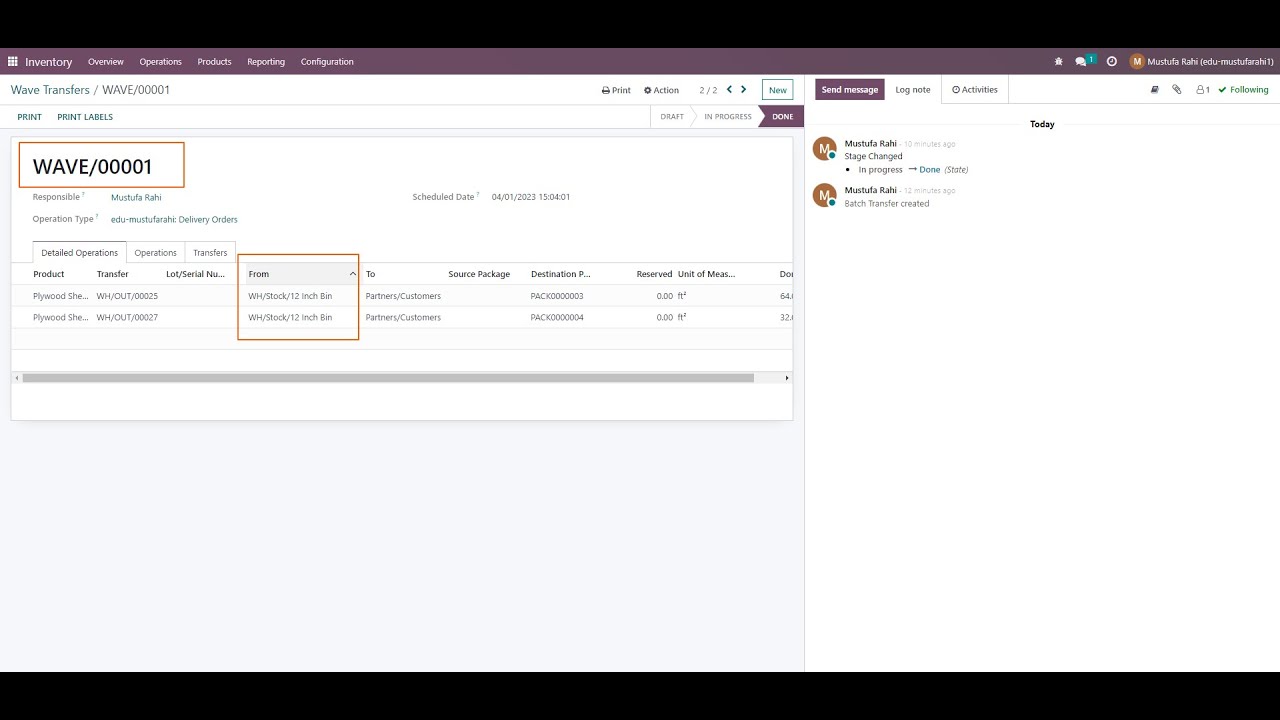Click the scheduled date value
Image resolution: width=1280 pixels, height=720 pixels.
click(531, 197)
